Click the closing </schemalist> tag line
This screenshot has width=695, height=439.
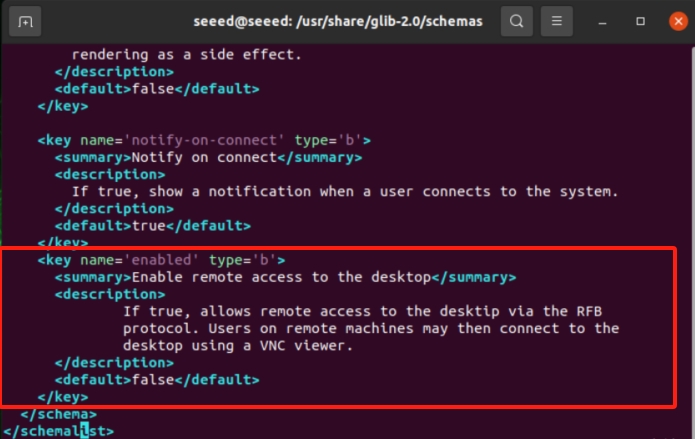point(59,431)
